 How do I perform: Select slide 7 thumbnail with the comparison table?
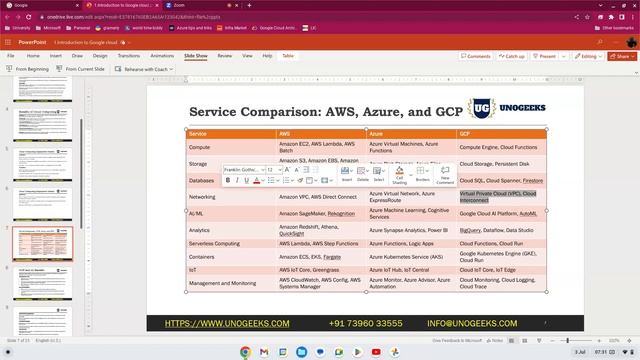point(42,244)
